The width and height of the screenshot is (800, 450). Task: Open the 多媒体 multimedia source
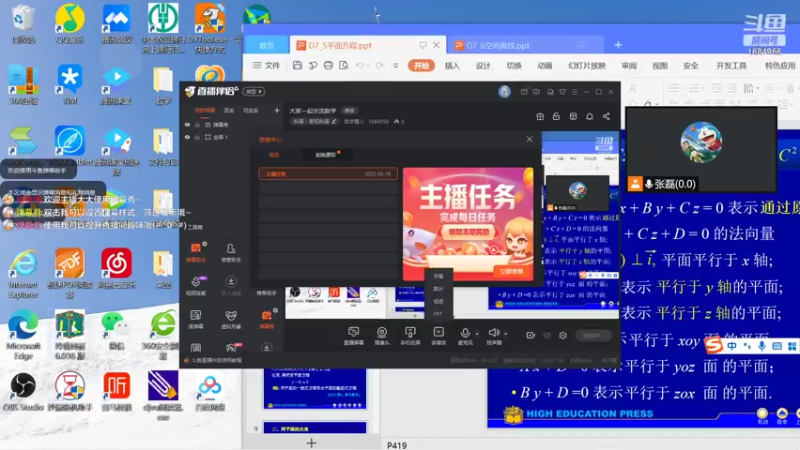coord(438,336)
